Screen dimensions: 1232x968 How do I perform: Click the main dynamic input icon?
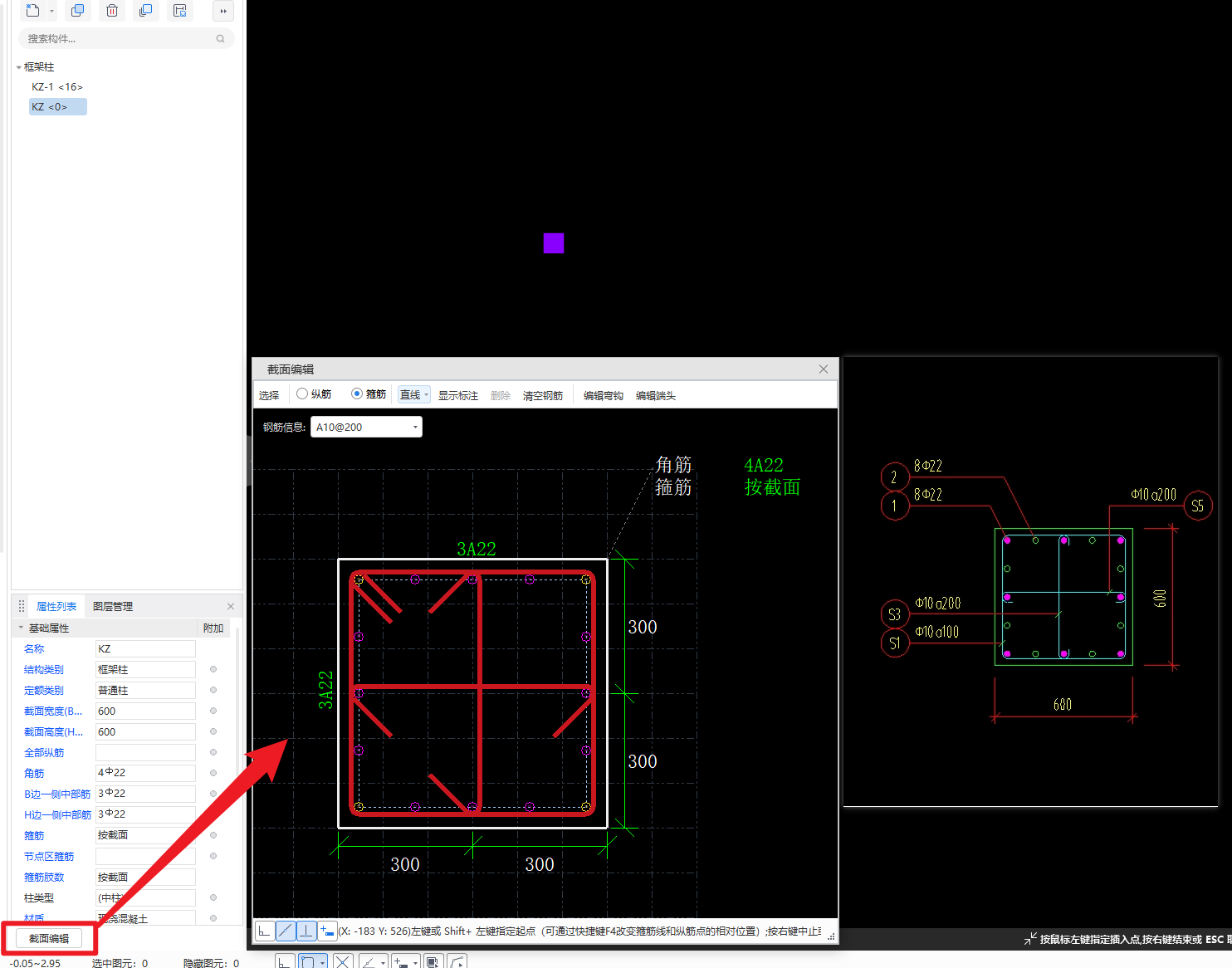pos(402,961)
